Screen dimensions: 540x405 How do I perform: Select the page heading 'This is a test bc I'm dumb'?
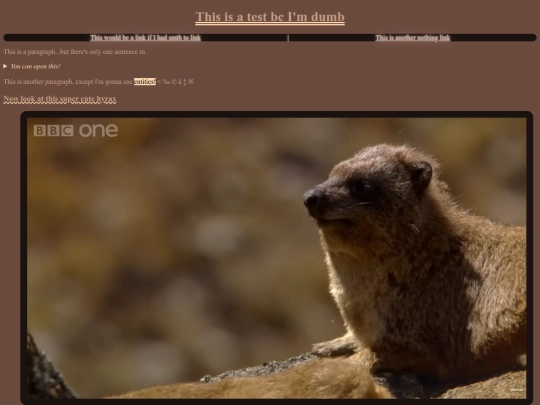pos(270,17)
